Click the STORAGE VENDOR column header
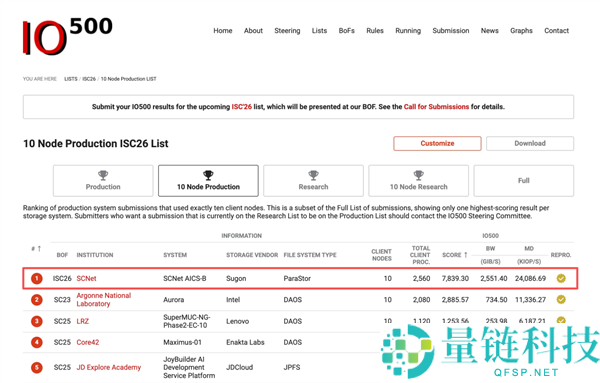Screen dimensions: 600x383 click(252, 255)
